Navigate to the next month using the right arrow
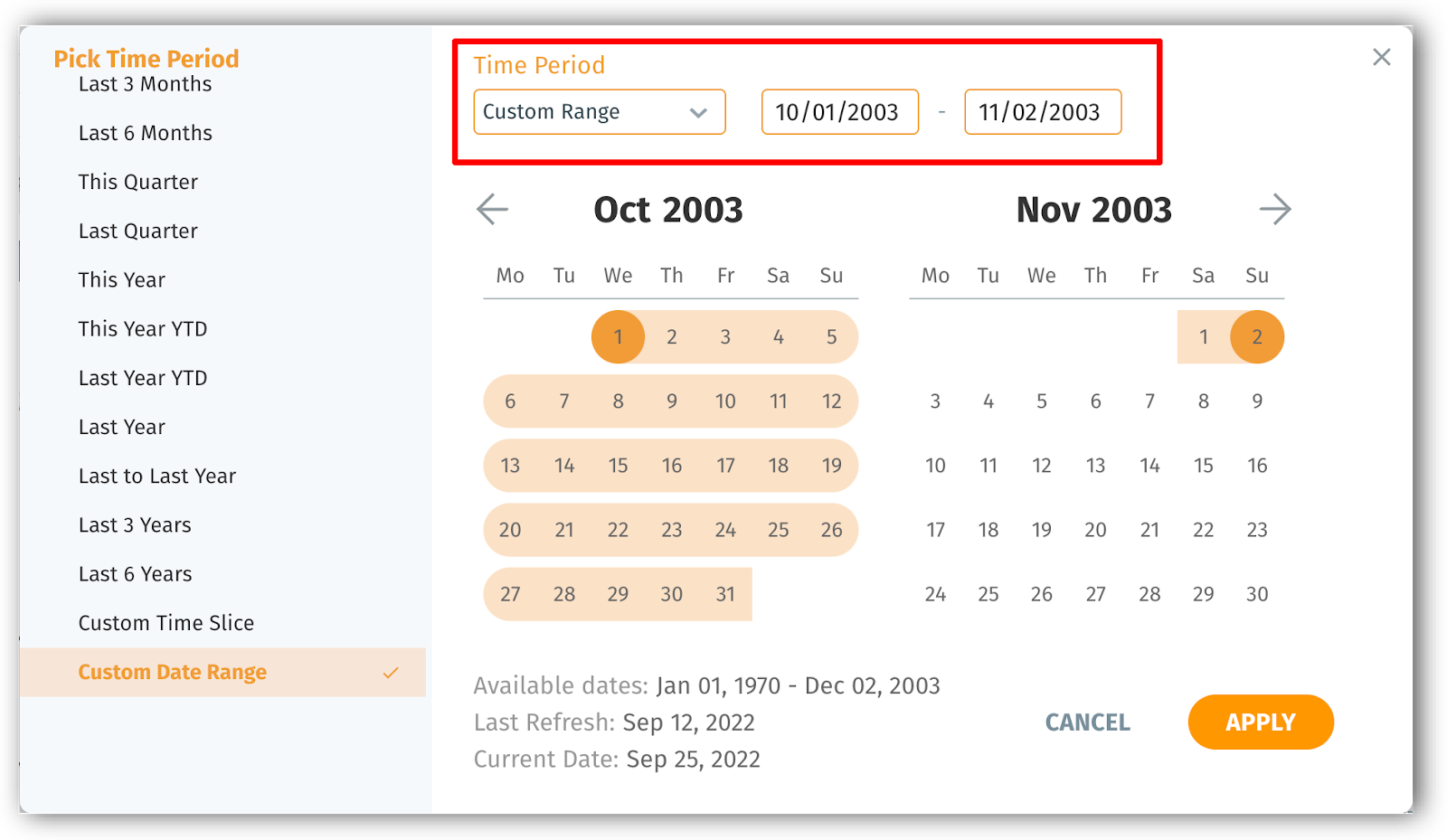This screenshot has height=840, width=1447. pyautogui.click(x=1276, y=209)
